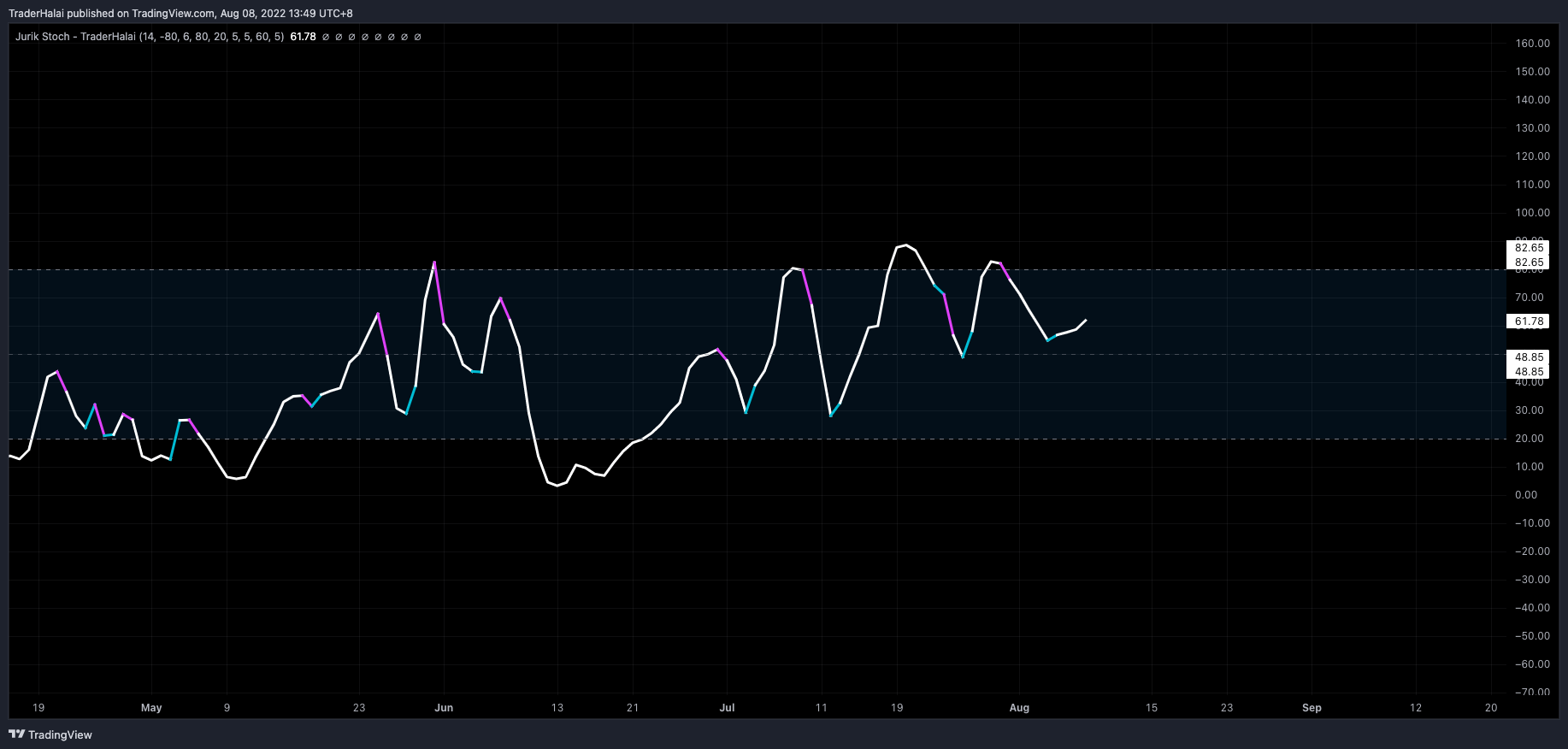The height and width of the screenshot is (749, 1568).
Task: Click the Jul label on the time axis
Action: 727,708
